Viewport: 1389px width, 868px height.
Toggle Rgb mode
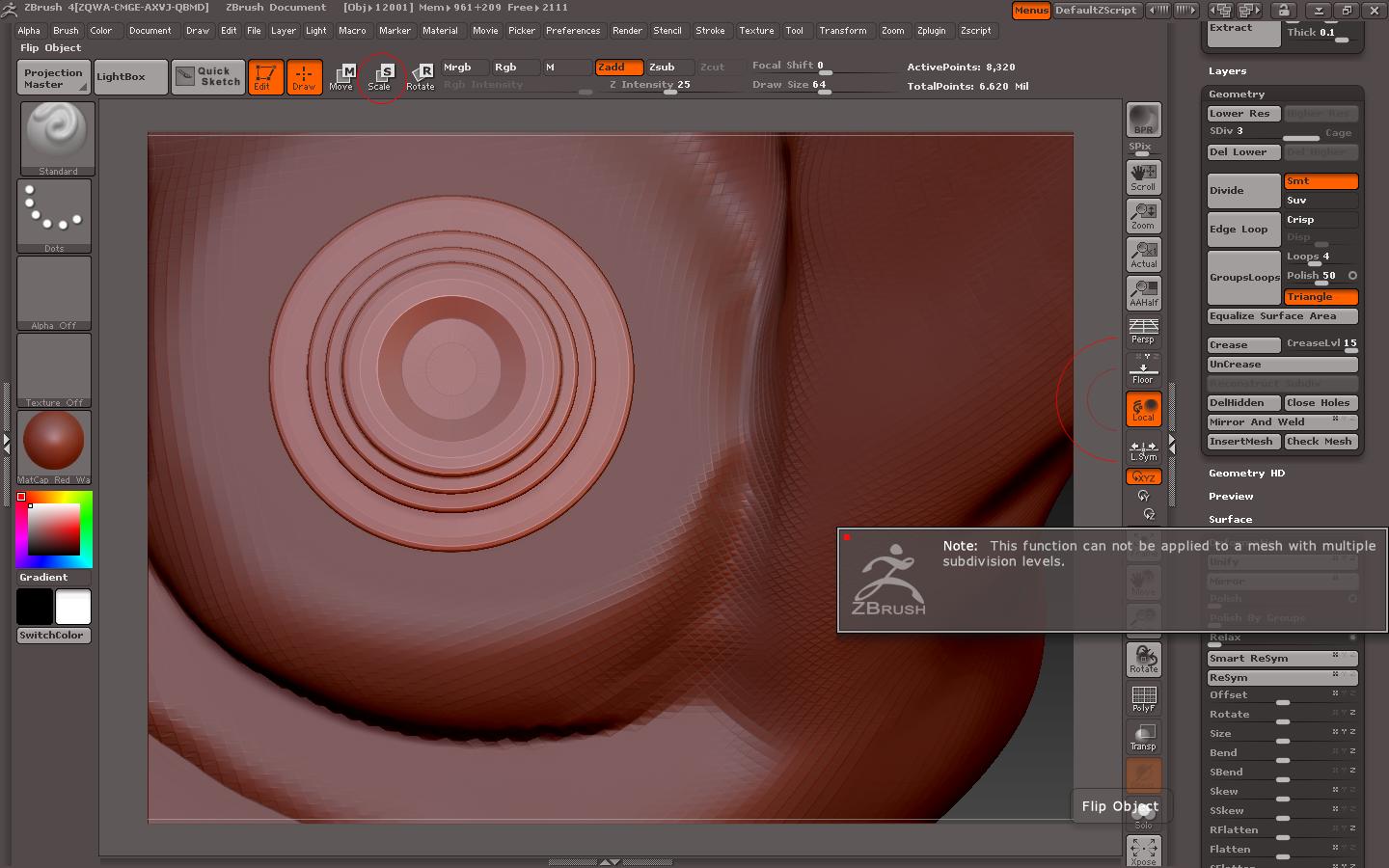[516, 68]
